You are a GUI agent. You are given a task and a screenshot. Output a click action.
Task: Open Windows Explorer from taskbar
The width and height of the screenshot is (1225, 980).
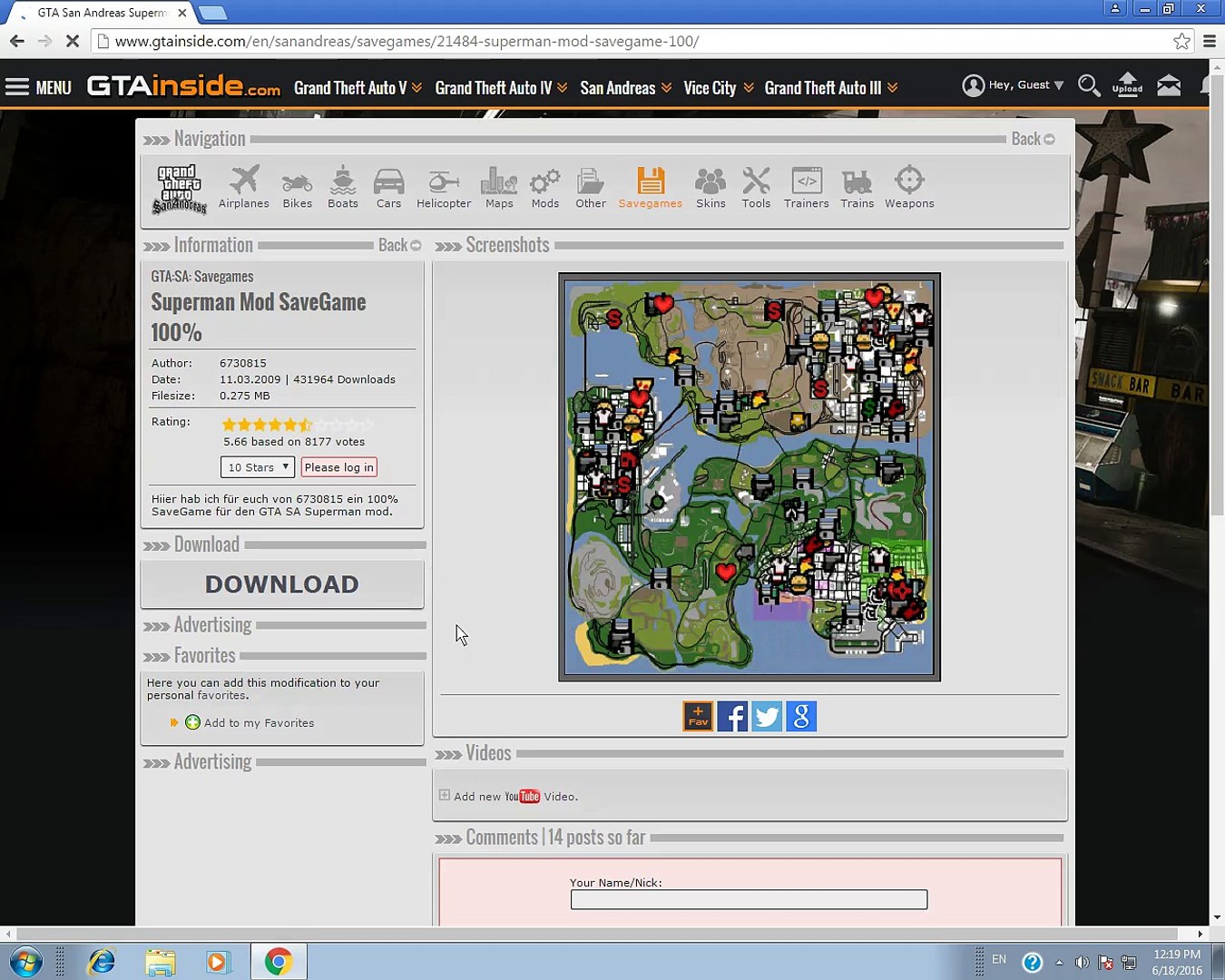(x=160, y=962)
